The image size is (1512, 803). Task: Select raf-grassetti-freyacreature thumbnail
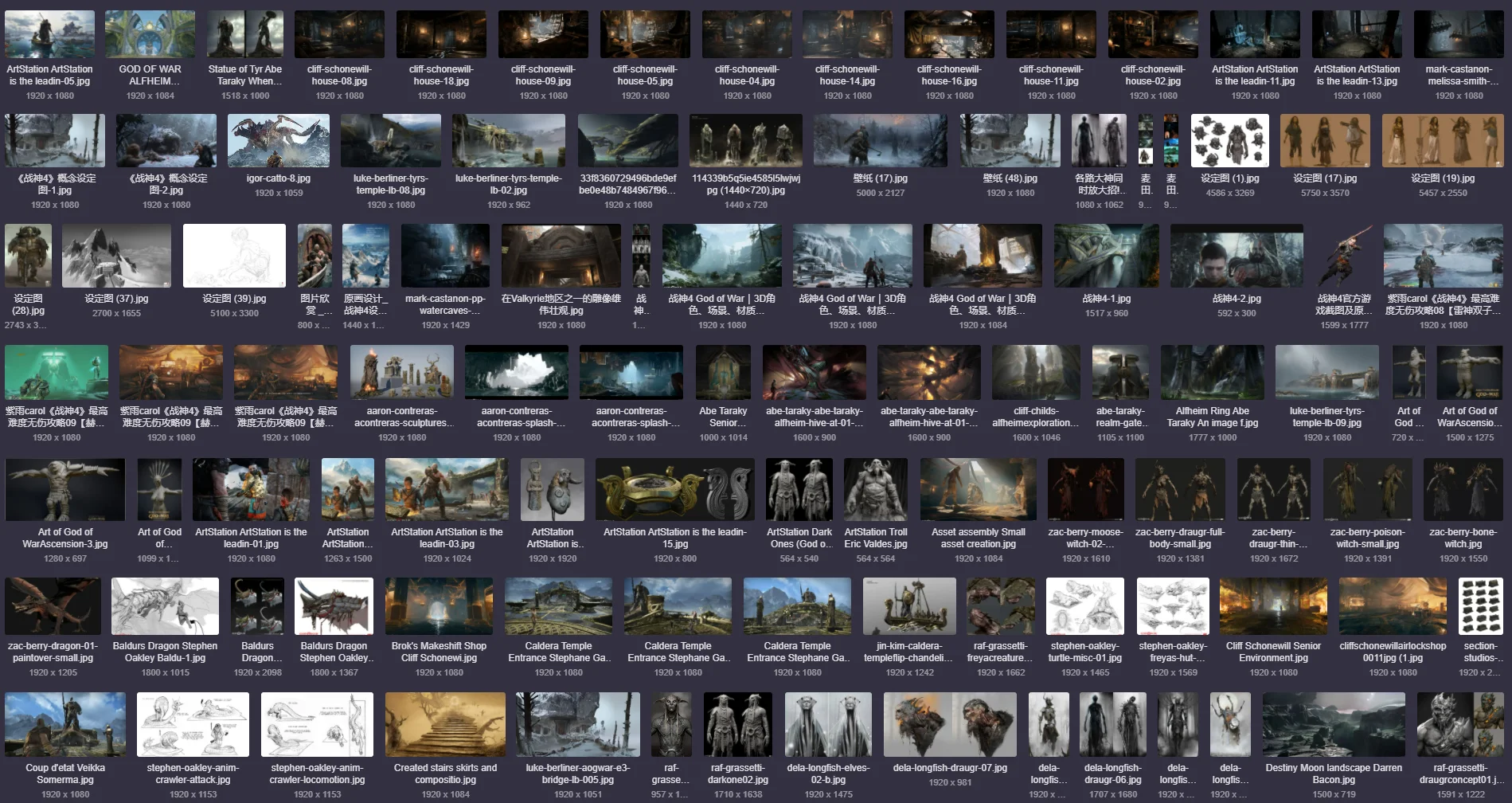click(1001, 606)
